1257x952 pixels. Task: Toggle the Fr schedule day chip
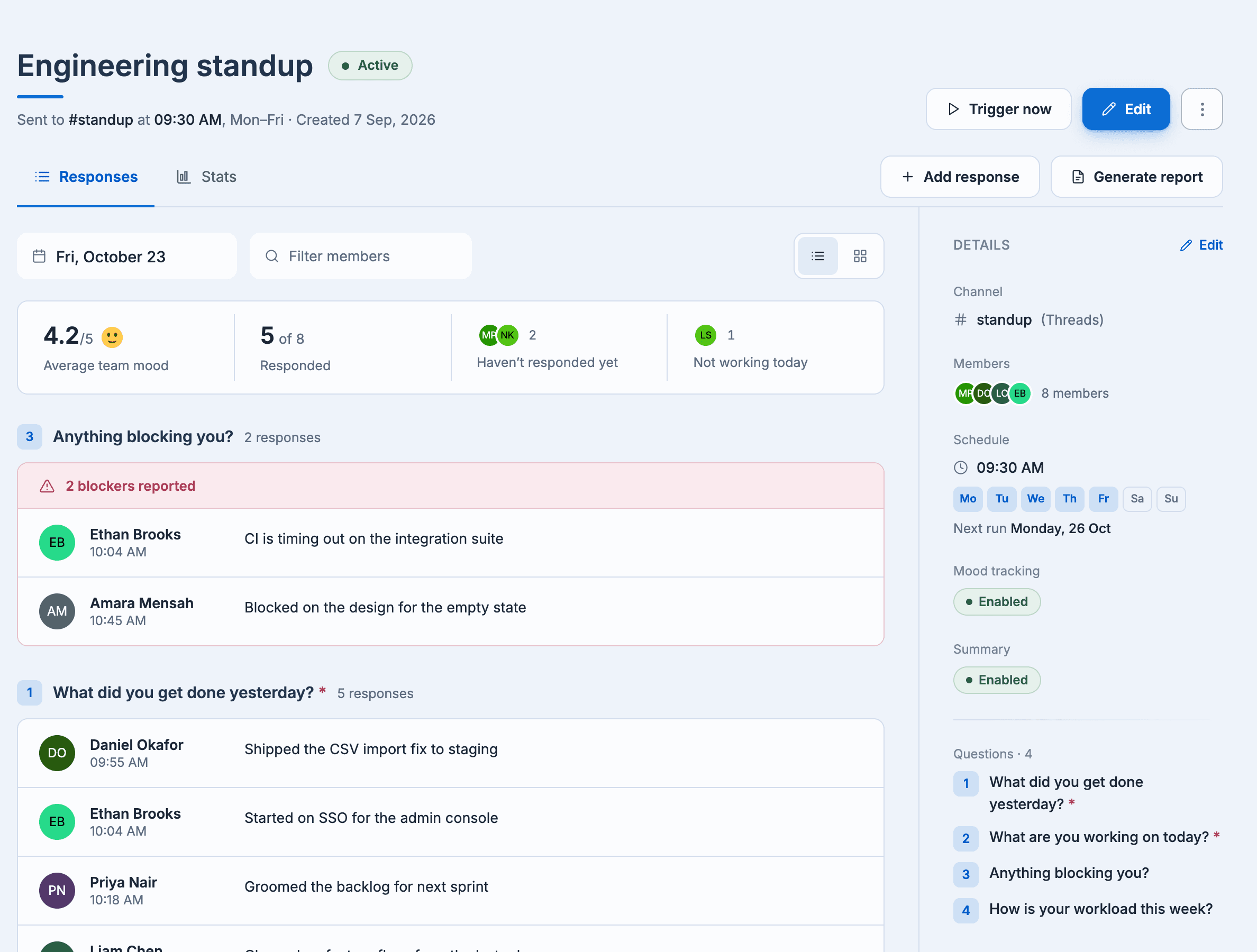[x=1103, y=499]
